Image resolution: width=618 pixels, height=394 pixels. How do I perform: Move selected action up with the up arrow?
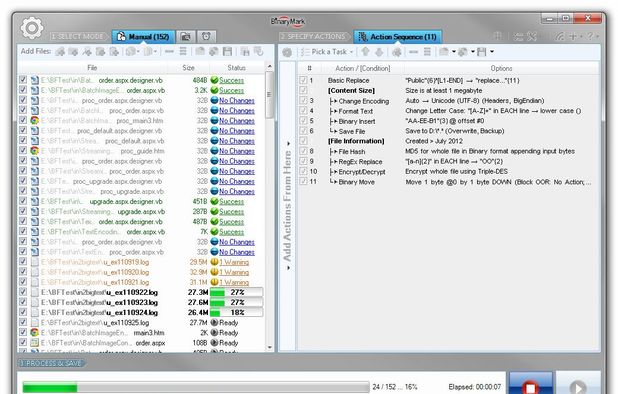click(x=365, y=52)
